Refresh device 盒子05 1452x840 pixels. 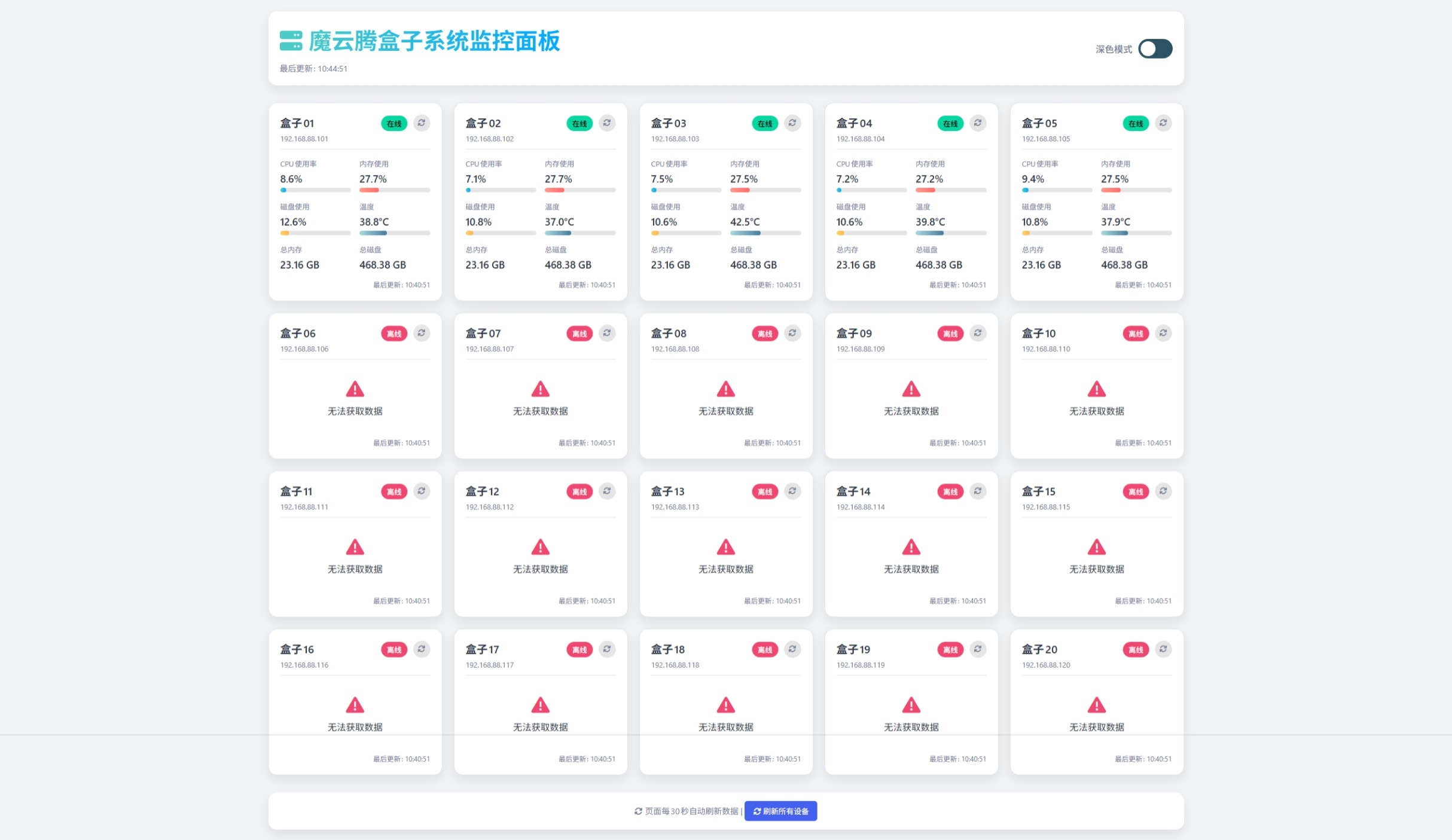point(1163,123)
